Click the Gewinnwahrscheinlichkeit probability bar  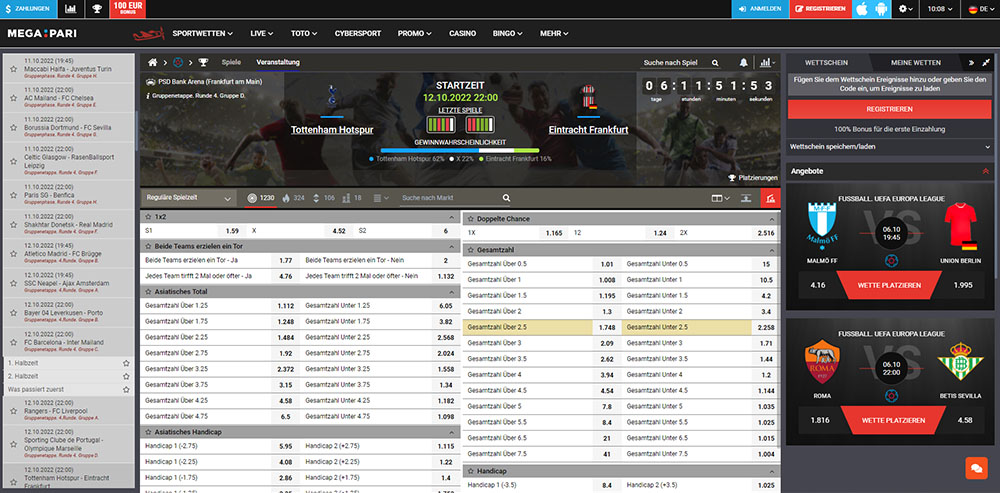460,151
